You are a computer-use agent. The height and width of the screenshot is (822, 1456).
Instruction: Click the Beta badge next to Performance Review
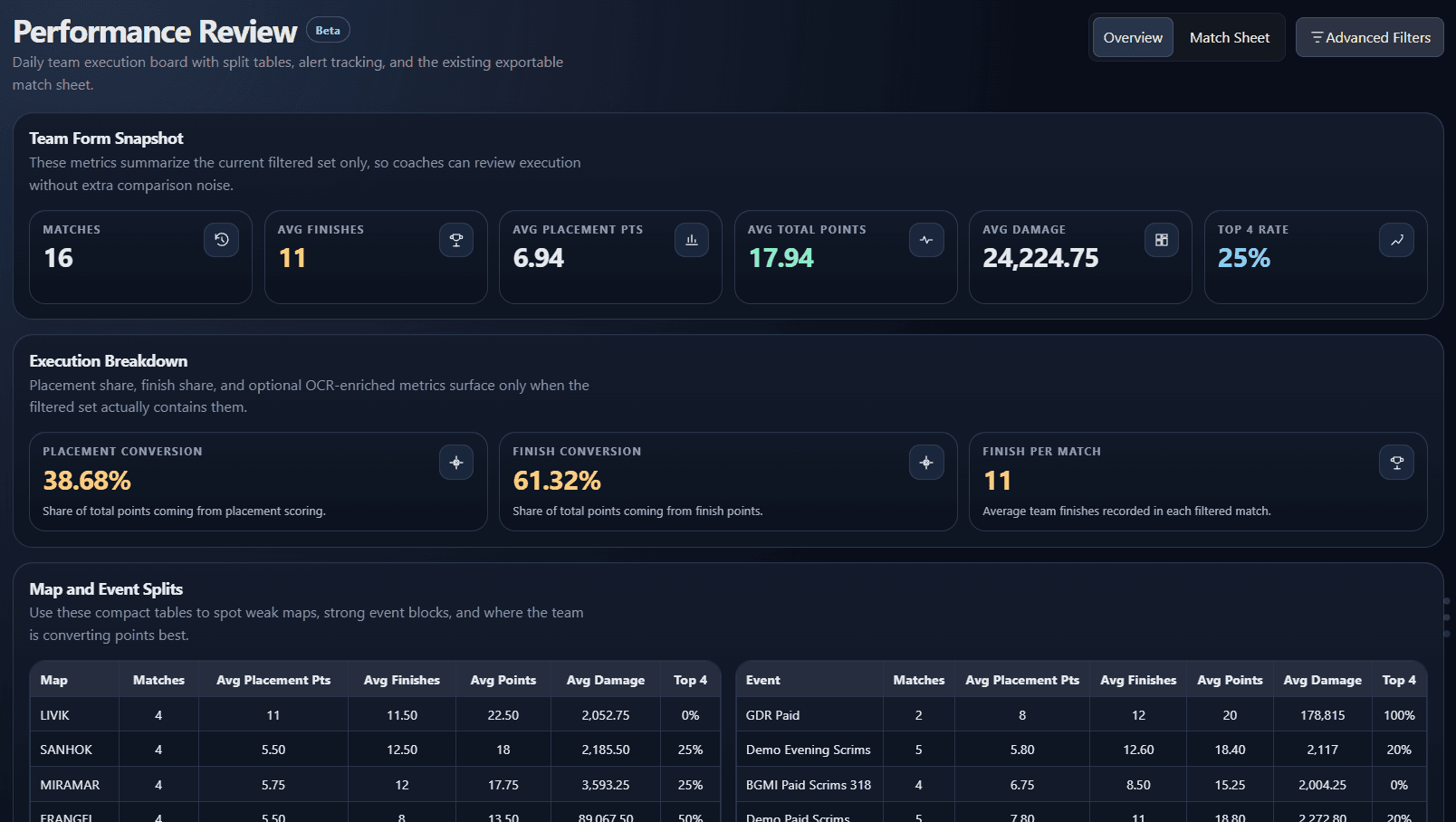pyautogui.click(x=328, y=29)
